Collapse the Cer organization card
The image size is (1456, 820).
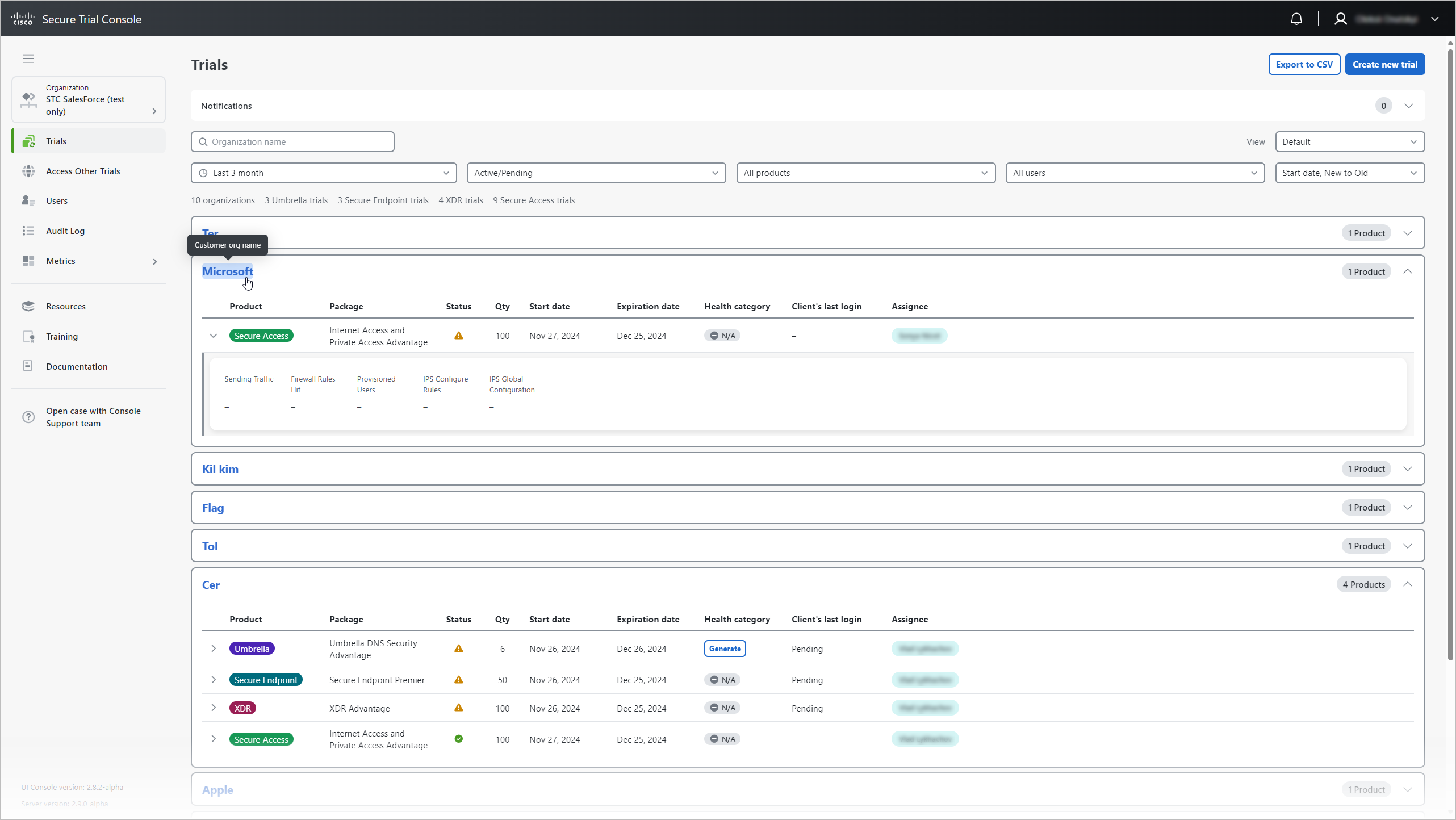(x=1408, y=584)
